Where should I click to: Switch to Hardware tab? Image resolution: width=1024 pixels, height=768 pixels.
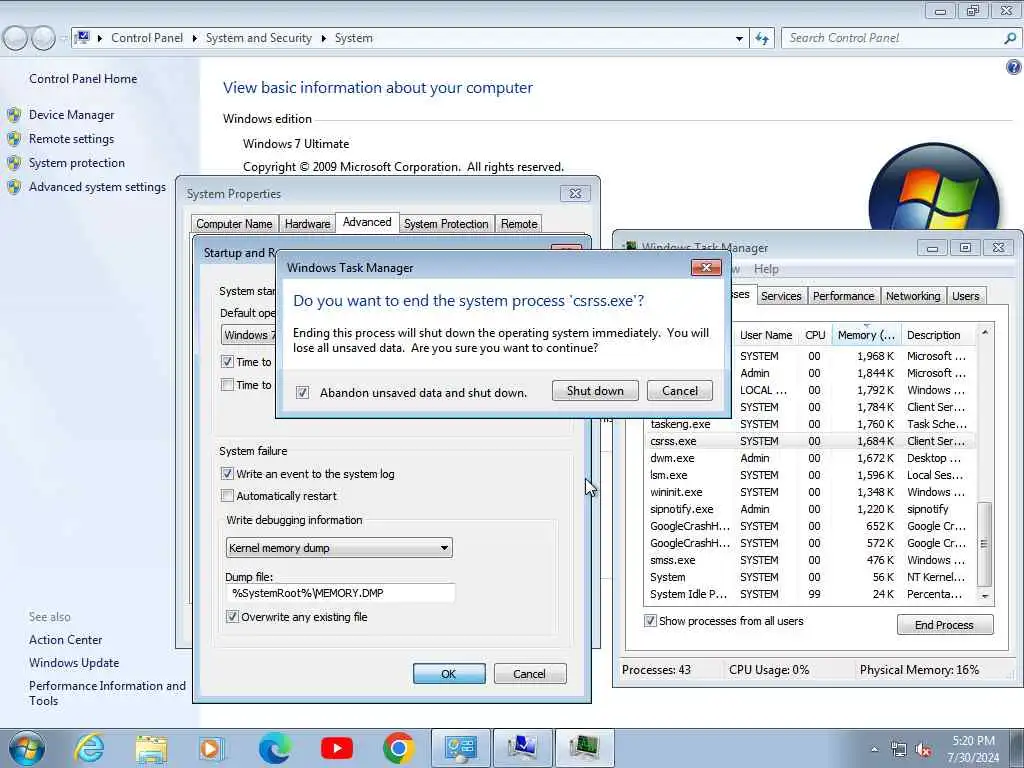[308, 223]
